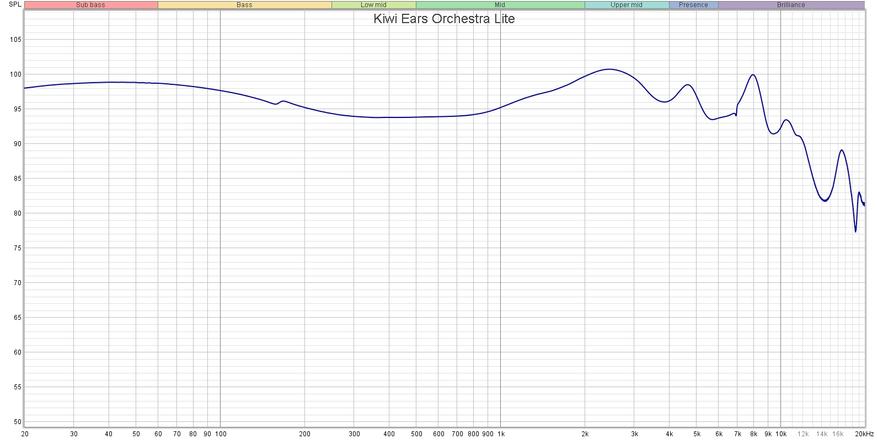
Task: Click the 50 Hz frequency axis label
Action: [136, 434]
